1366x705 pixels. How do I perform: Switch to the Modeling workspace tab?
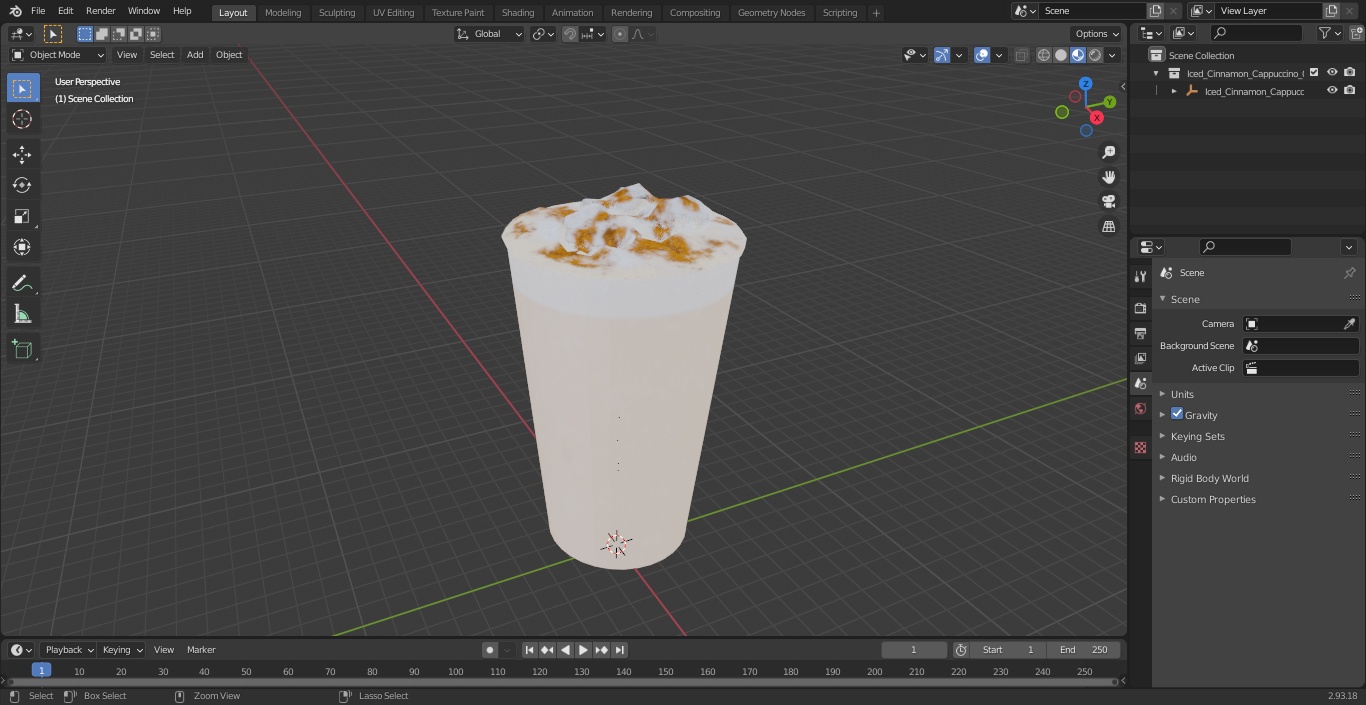[x=283, y=13]
